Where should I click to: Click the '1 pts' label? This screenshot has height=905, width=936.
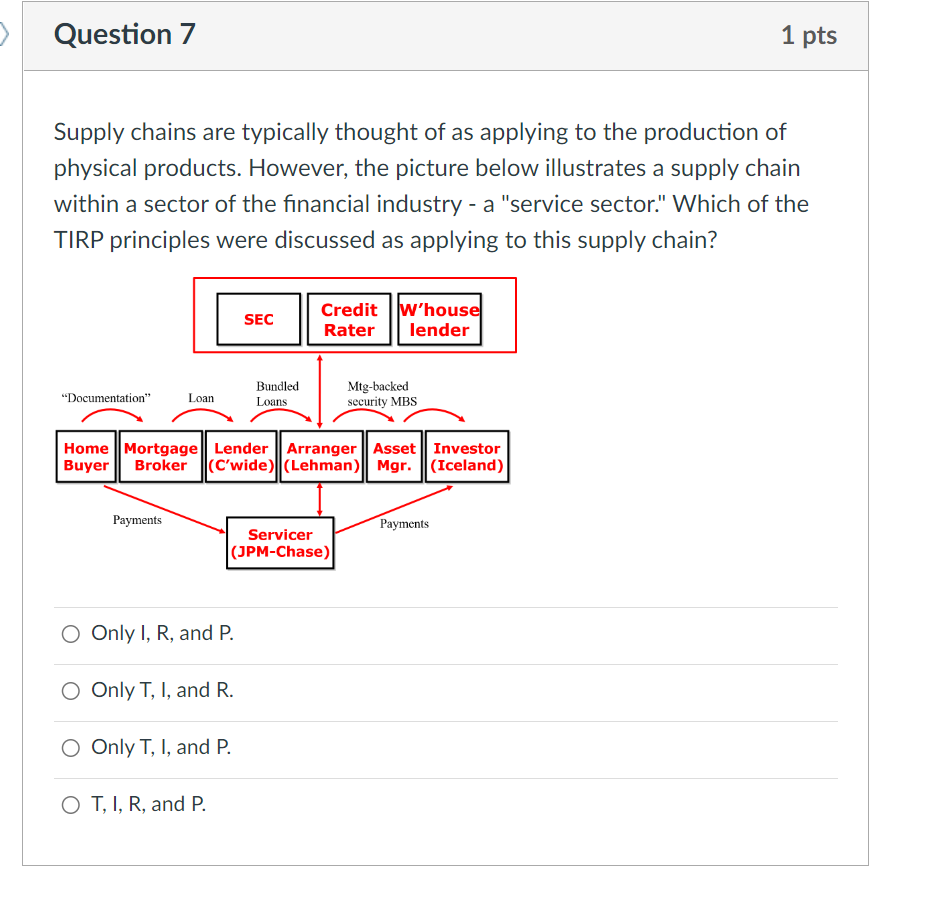tap(808, 34)
